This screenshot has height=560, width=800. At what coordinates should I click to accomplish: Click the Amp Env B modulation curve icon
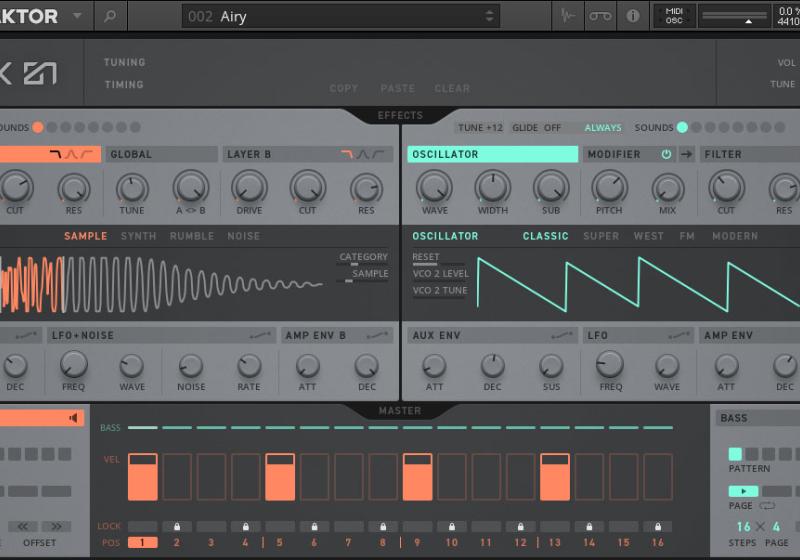coord(378,335)
